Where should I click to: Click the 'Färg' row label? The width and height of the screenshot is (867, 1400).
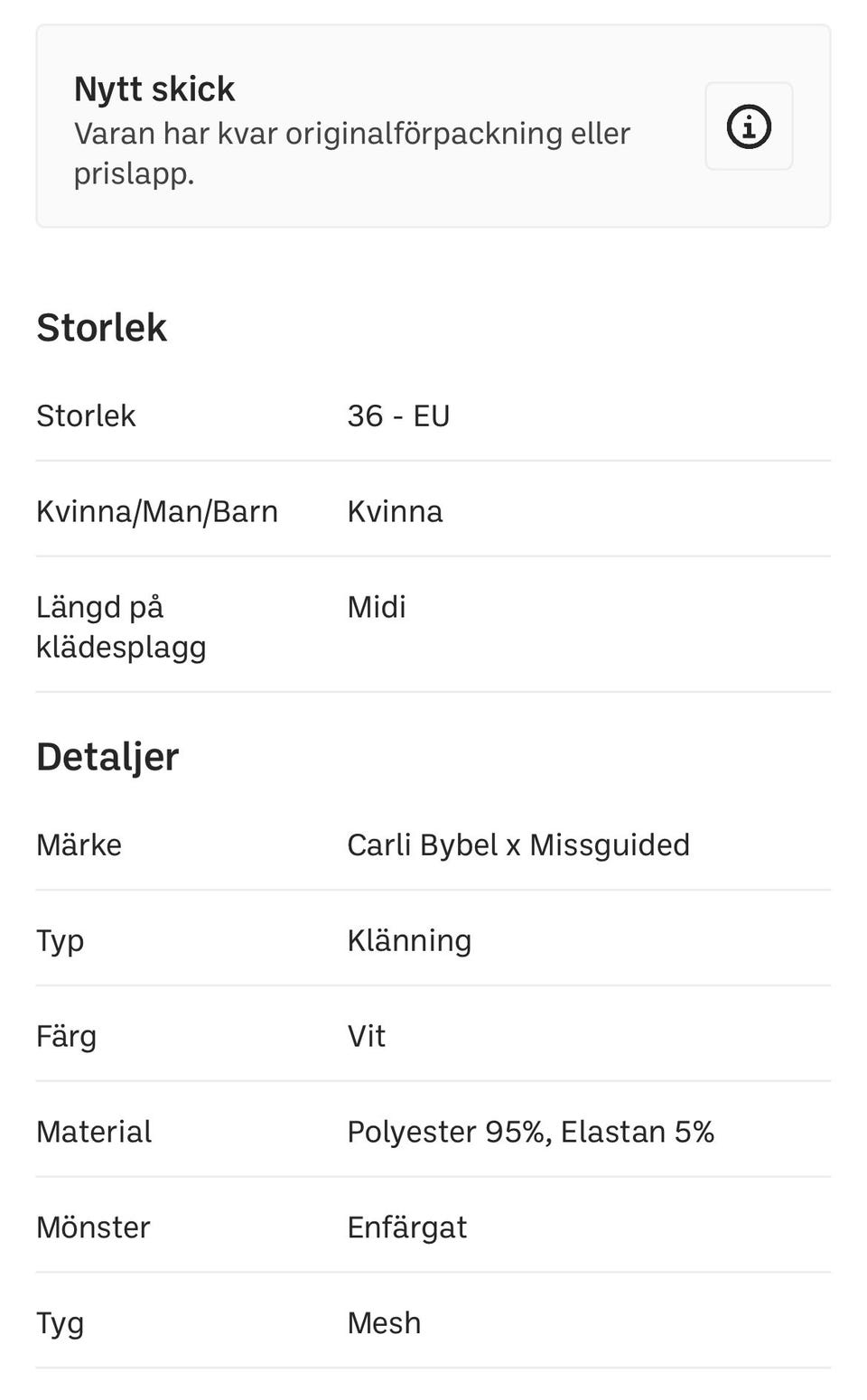(x=66, y=1036)
